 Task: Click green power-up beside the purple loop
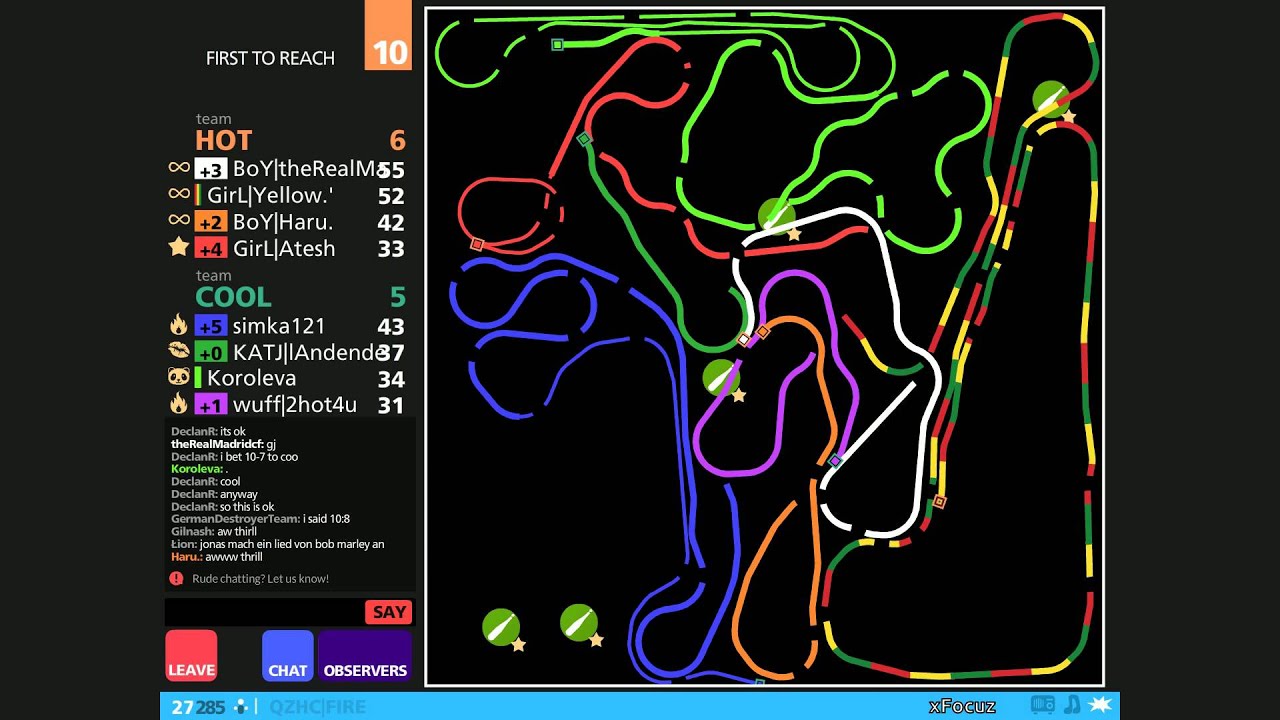(721, 378)
